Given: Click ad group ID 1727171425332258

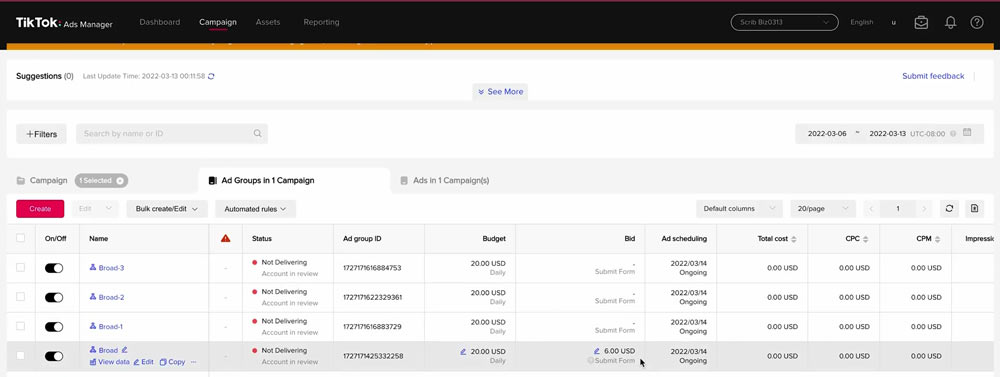Looking at the screenshot, I should point(373,356).
